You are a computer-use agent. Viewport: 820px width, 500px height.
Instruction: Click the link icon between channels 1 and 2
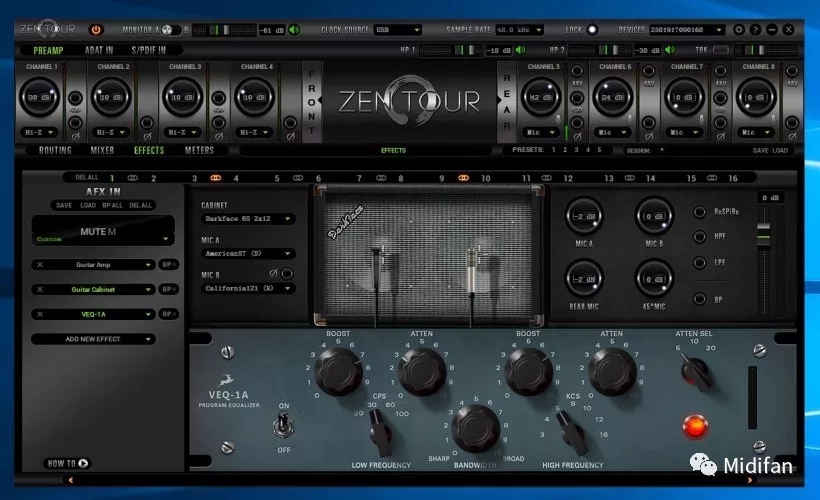point(133,177)
